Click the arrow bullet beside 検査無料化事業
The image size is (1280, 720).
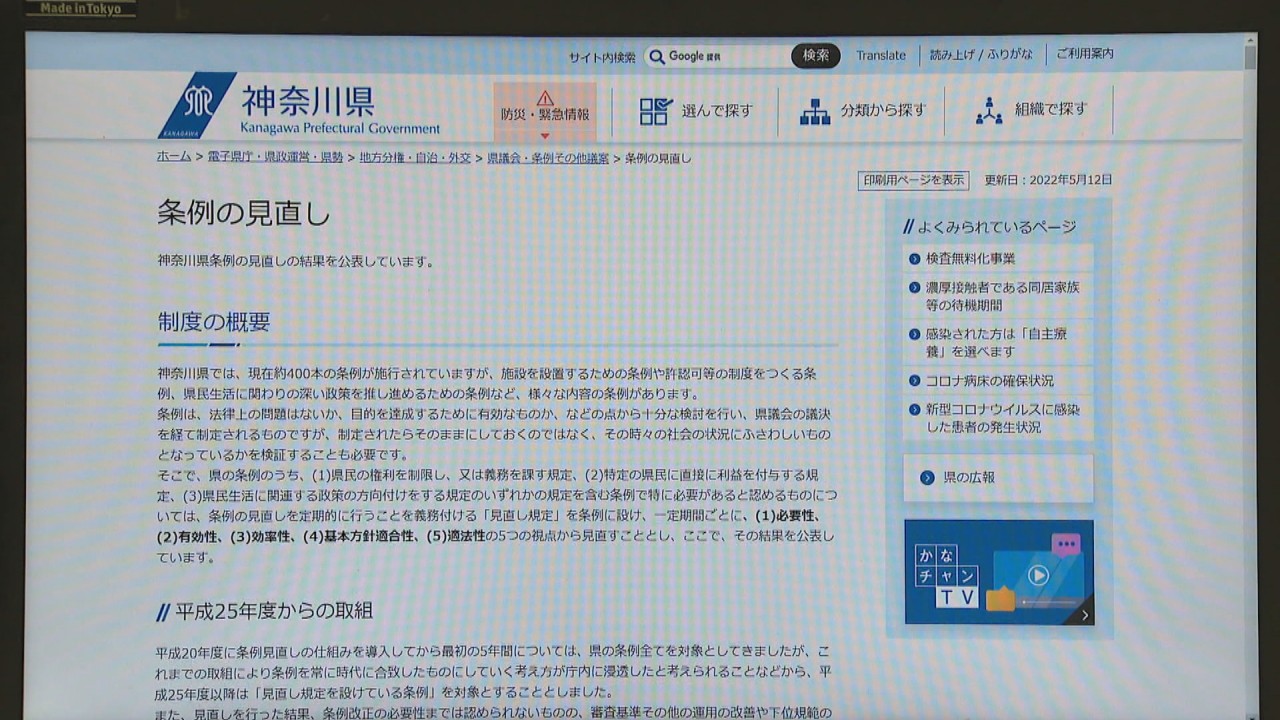[x=914, y=259]
